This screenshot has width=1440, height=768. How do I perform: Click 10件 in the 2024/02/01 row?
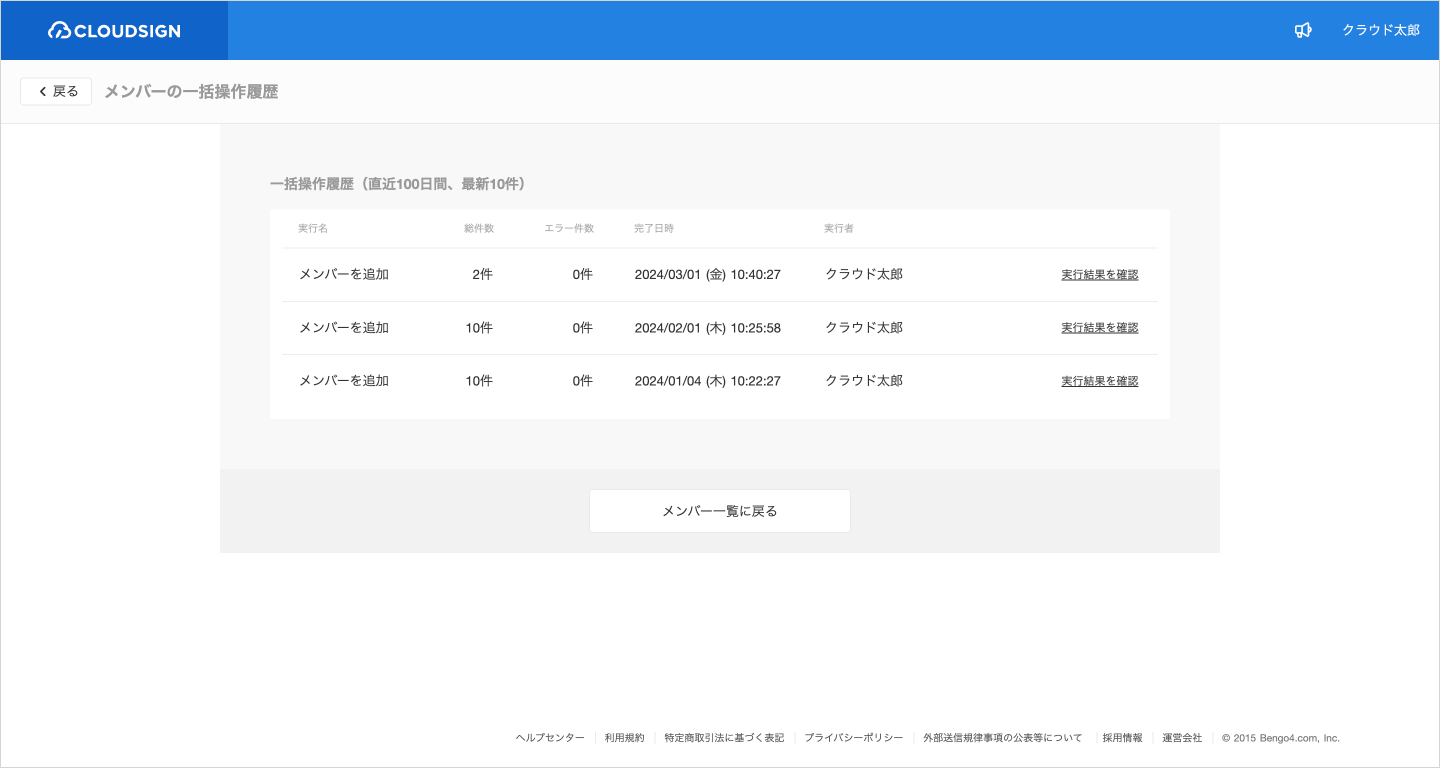click(479, 328)
